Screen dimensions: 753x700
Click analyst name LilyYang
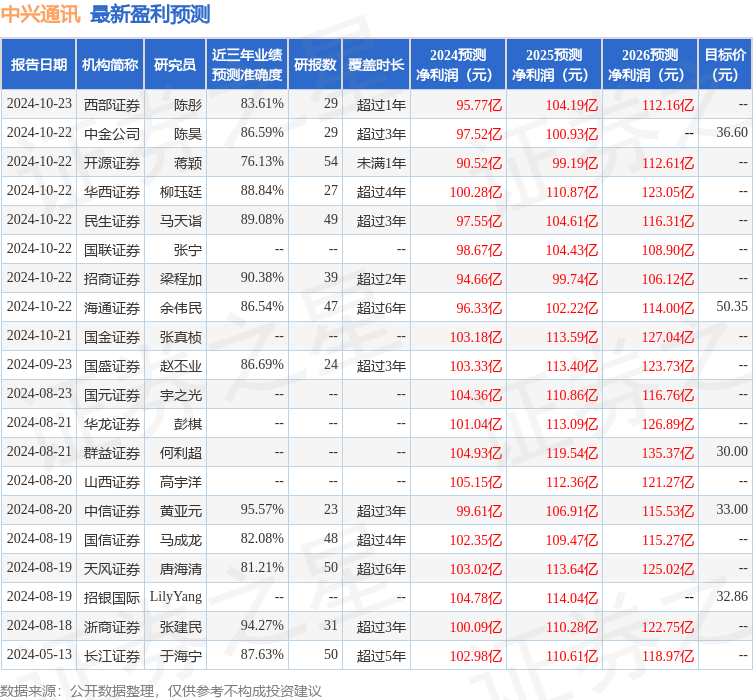point(176,597)
